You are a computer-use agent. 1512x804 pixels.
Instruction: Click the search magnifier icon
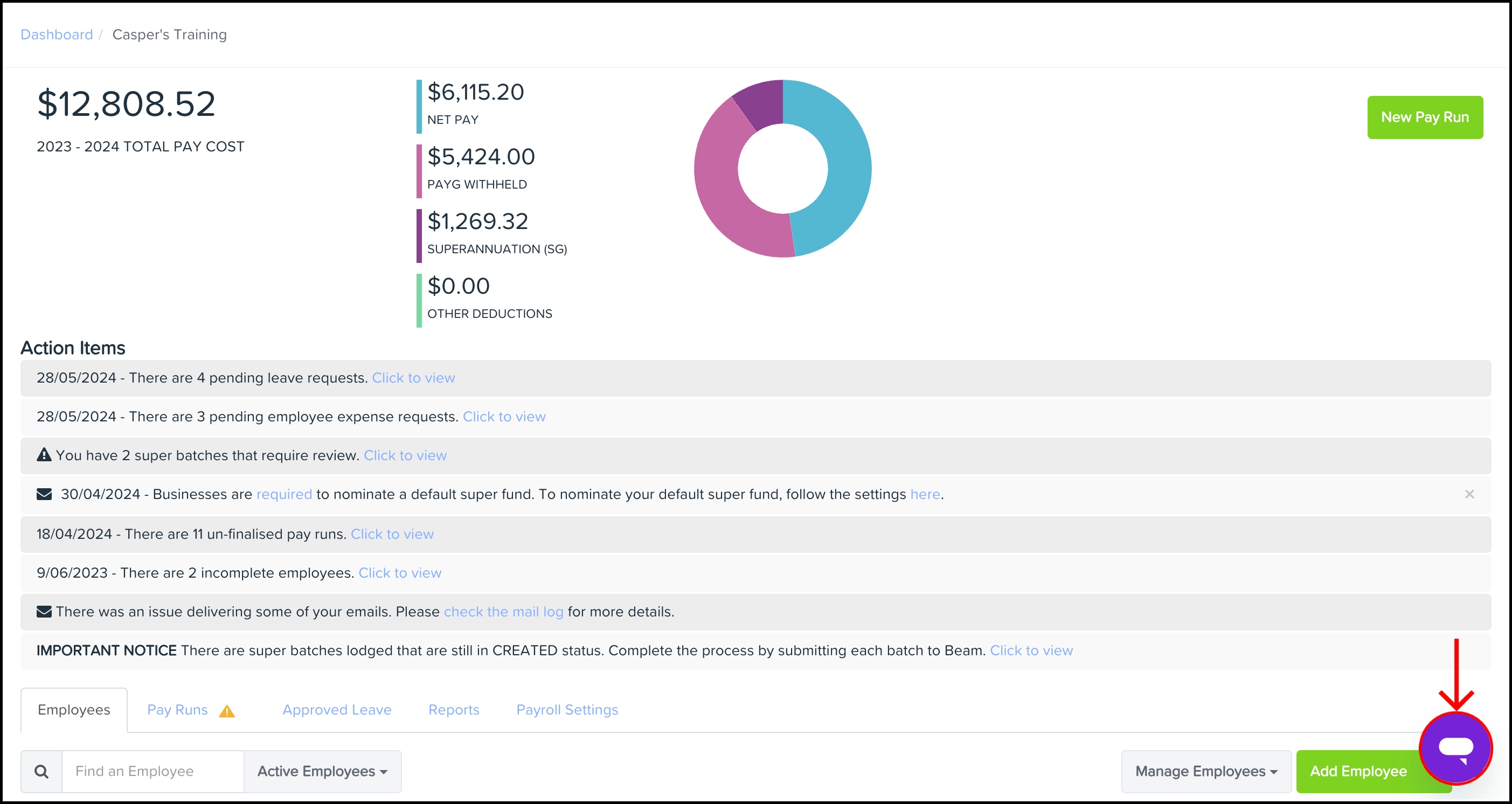tap(41, 771)
